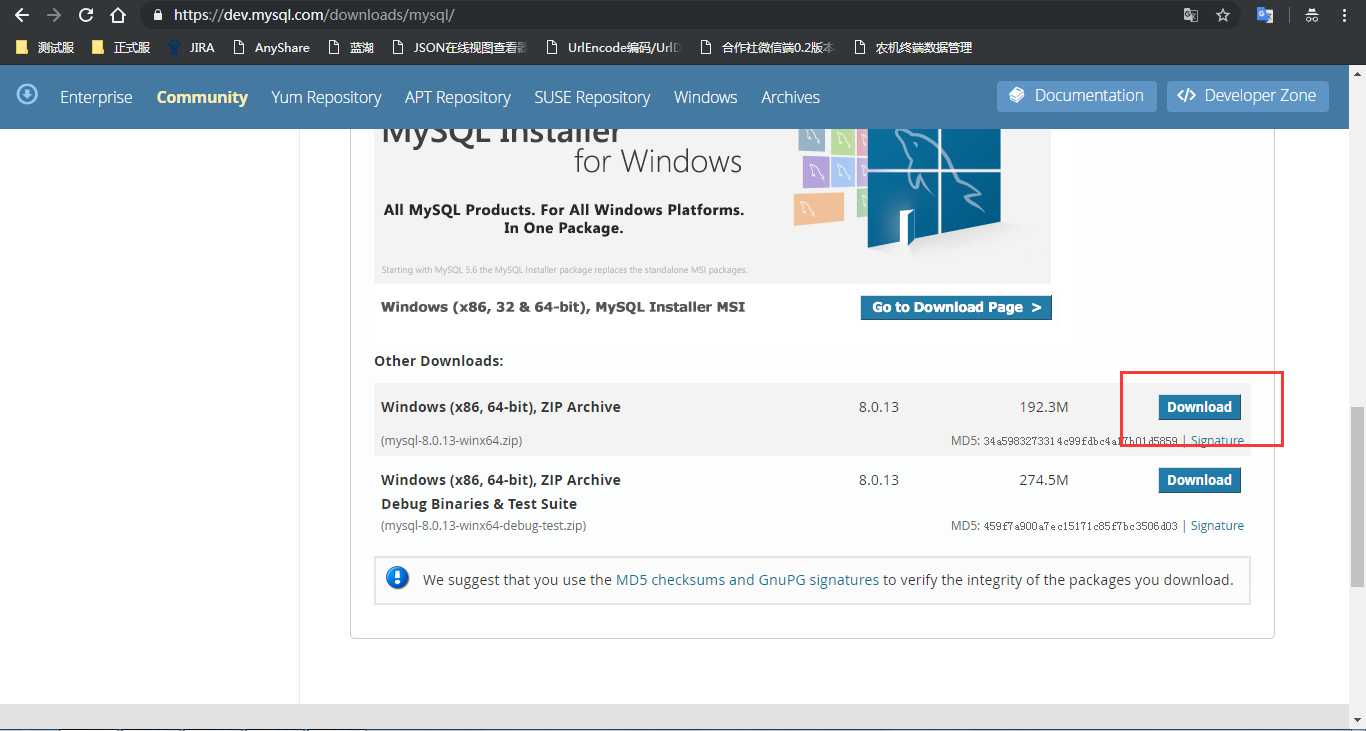Image resolution: width=1366 pixels, height=731 pixels.
Task: Open Signature link for mysql-8.0.13-winx64.zip
Action: pyautogui.click(x=1217, y=440)
